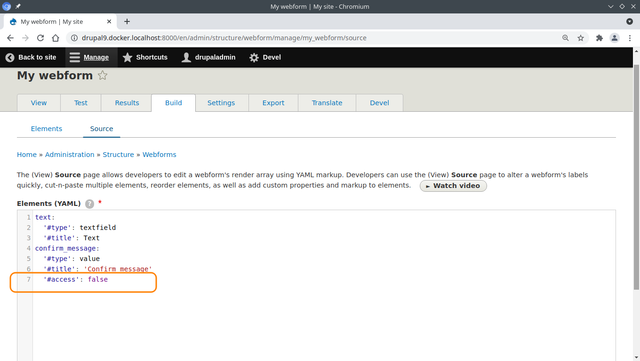
Task: Open the Chromium profile avatar
Action: coord(614,38)
